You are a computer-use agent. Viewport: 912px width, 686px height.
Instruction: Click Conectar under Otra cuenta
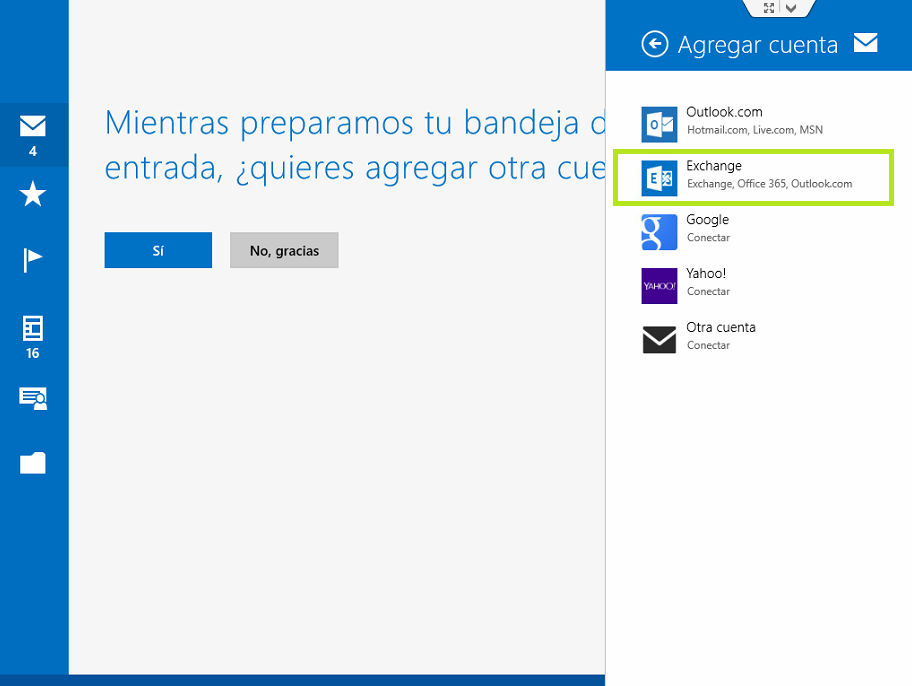(x=708, y=345)
